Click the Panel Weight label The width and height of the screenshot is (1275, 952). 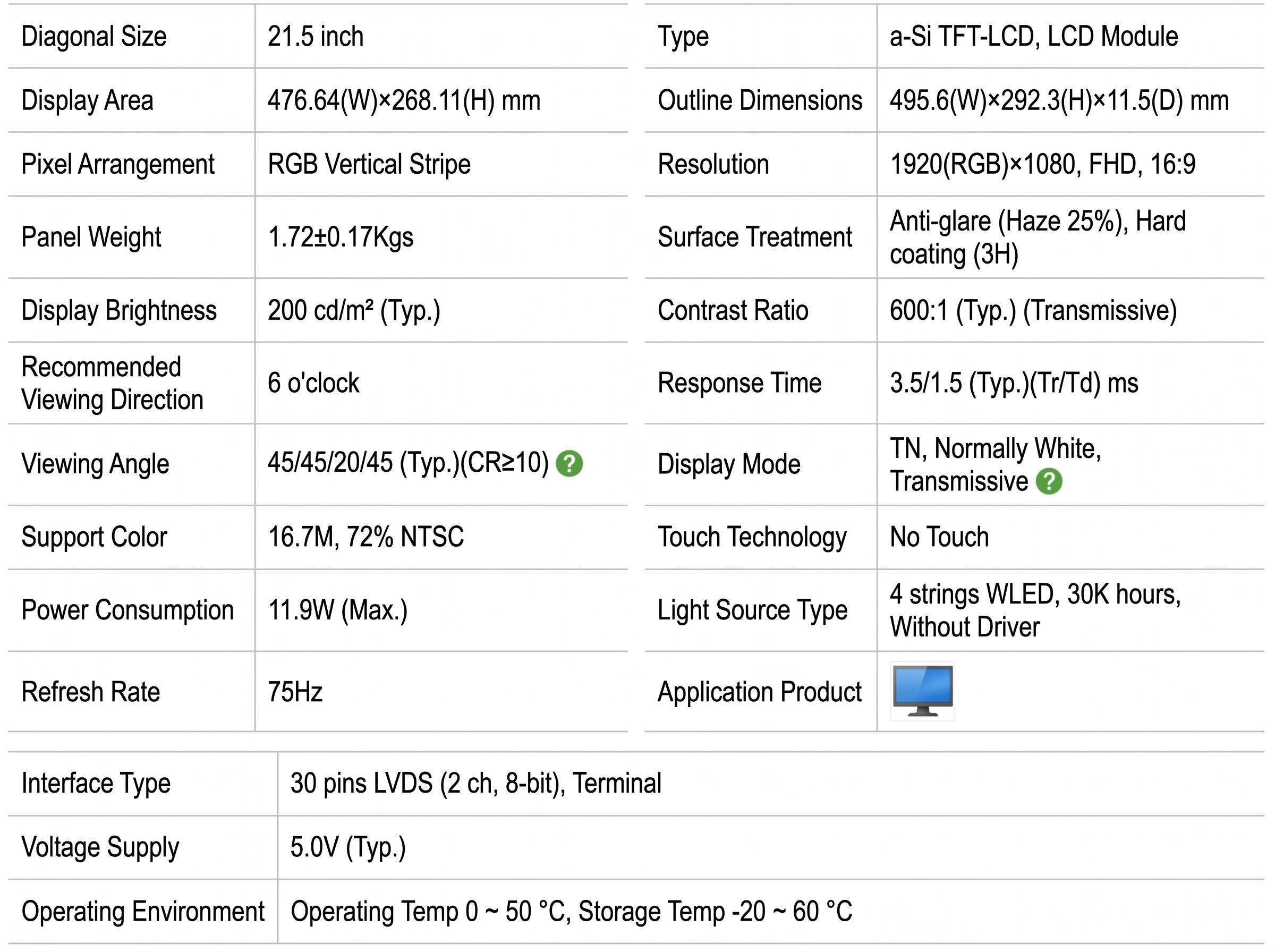(91, 237)
